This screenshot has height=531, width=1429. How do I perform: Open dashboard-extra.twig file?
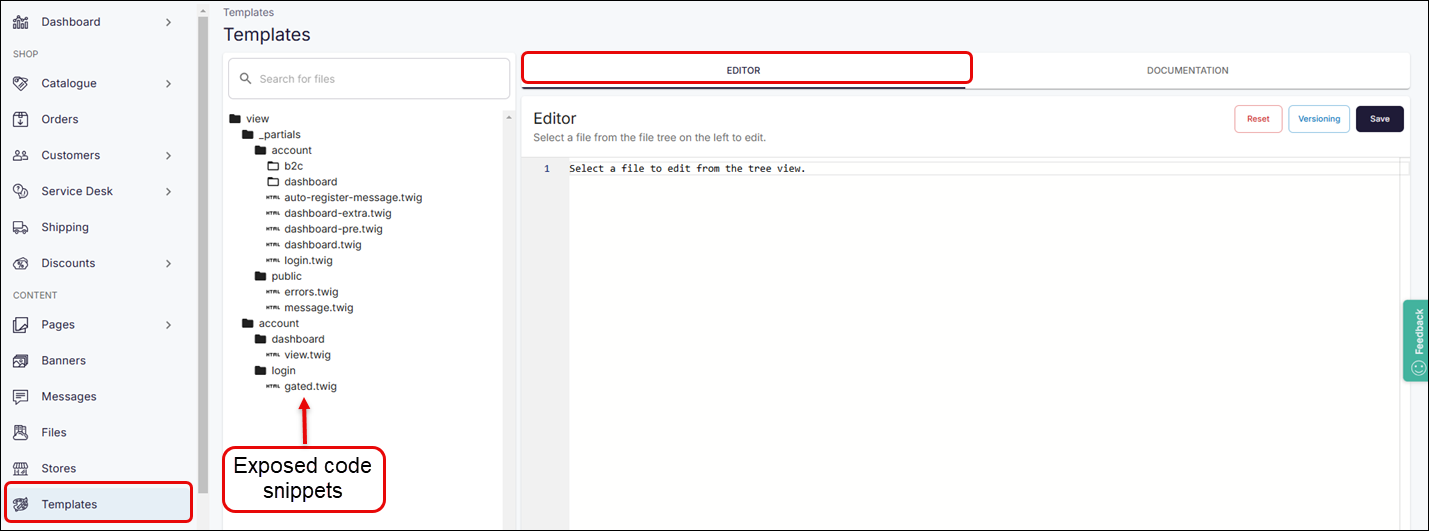point(337,214)
